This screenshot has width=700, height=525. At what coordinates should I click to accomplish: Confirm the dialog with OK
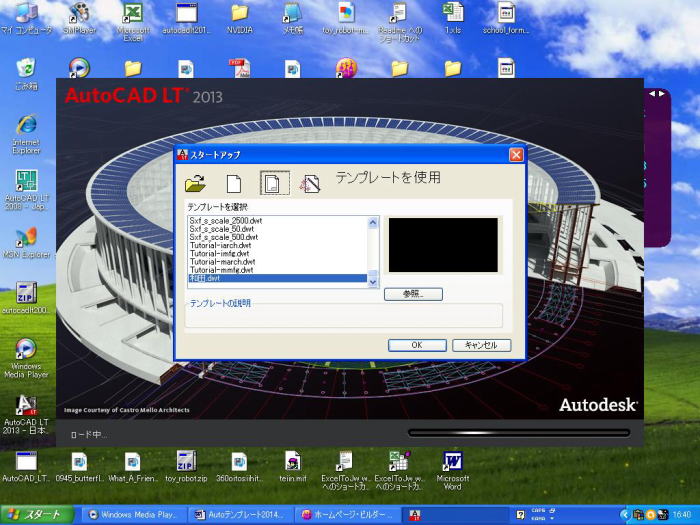(417, 345)
